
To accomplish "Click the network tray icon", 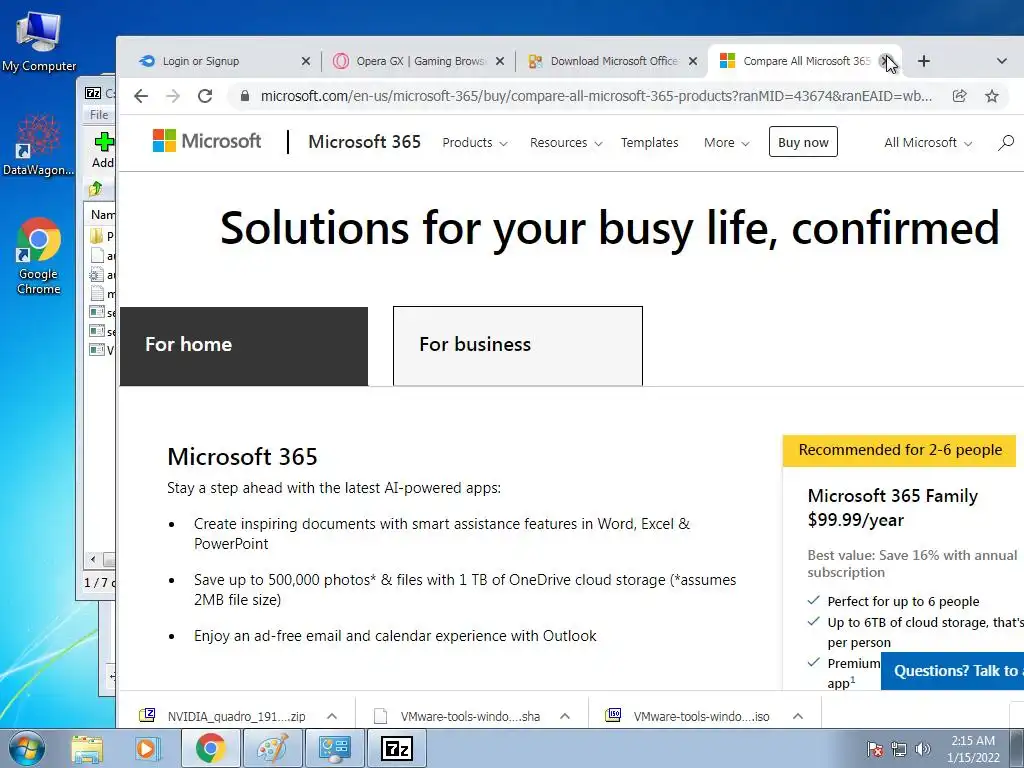I will pyautogui.click(x=899, y=749).
